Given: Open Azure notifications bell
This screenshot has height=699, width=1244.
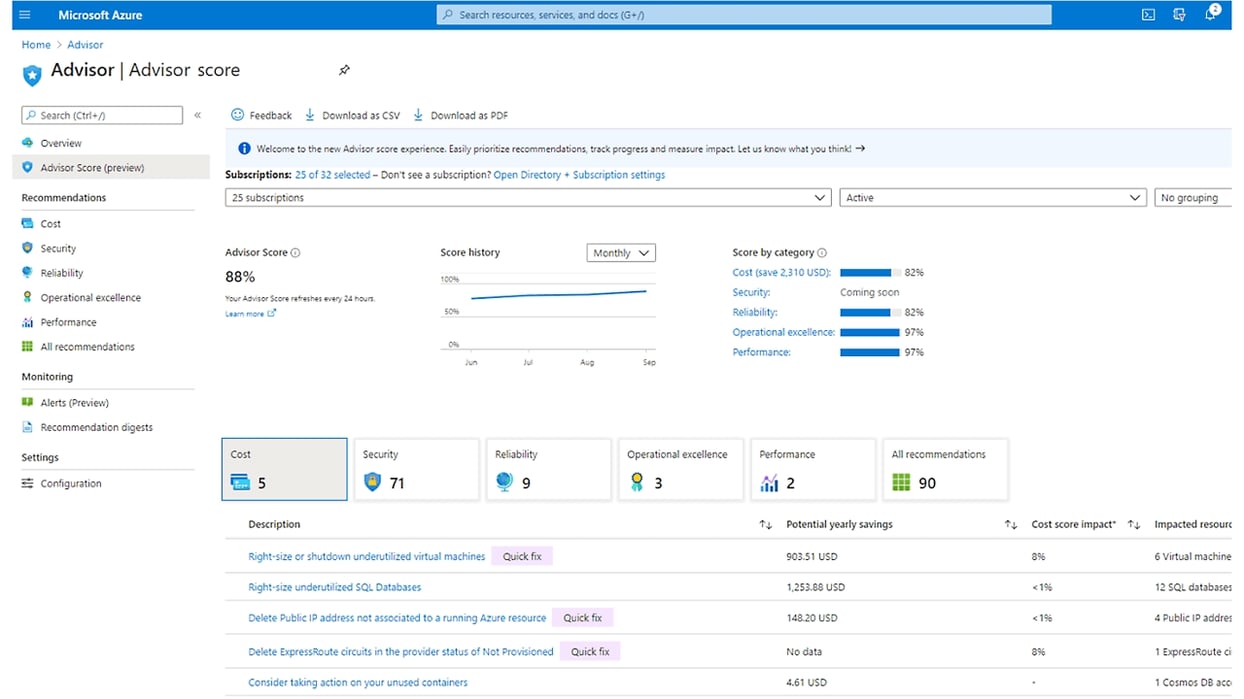Looking at the screenshot, I should pyautogui.click(x=1208, y=14).
